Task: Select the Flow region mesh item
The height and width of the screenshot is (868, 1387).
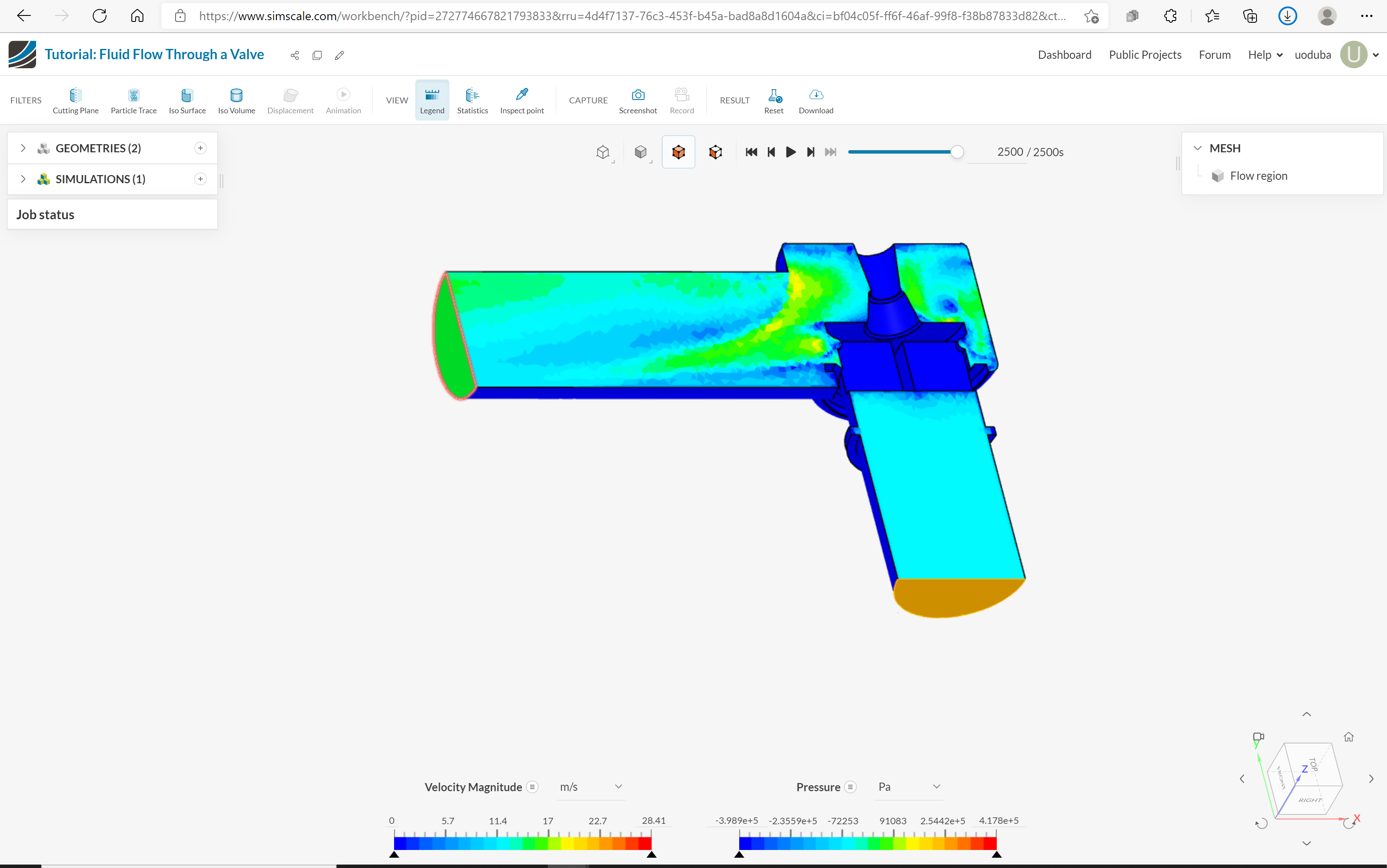Action: (1258, 175)
